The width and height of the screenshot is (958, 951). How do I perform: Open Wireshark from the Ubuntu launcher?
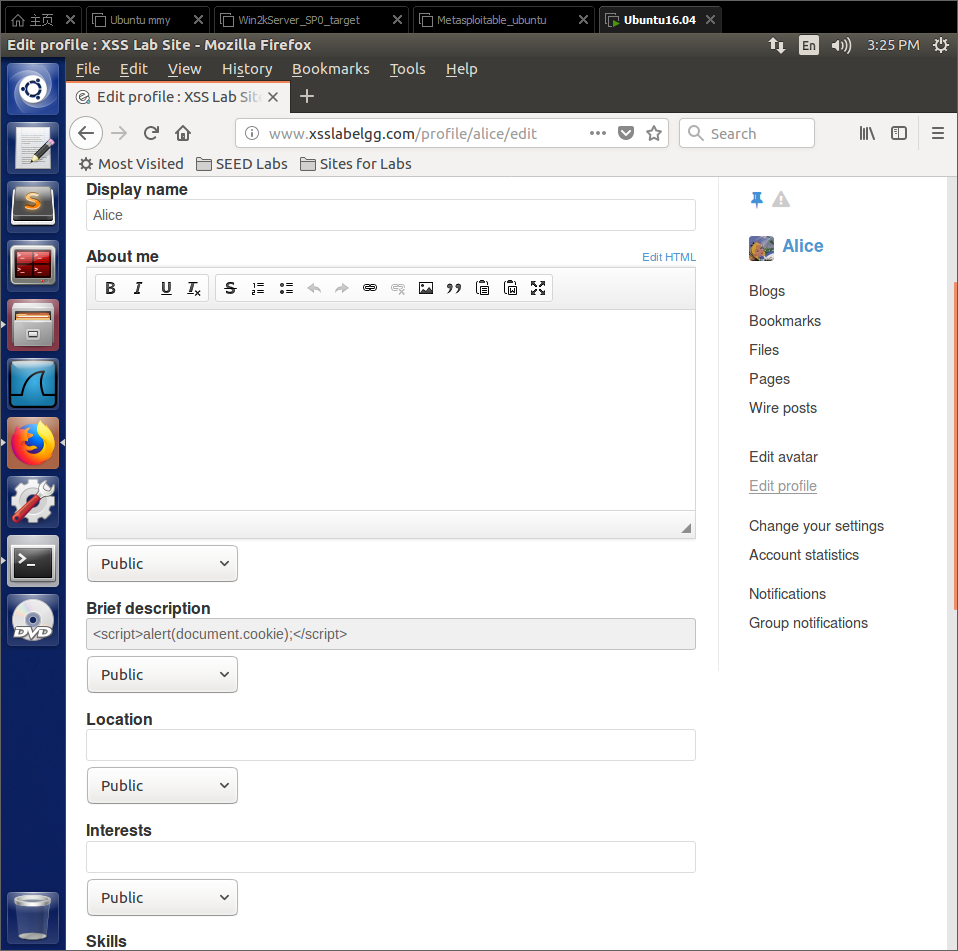(34, 384)
